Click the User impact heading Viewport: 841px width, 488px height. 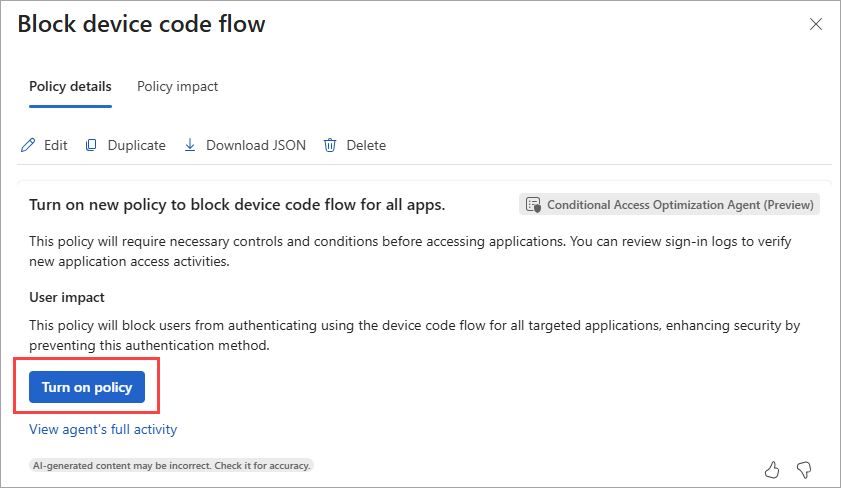point(67,298)
